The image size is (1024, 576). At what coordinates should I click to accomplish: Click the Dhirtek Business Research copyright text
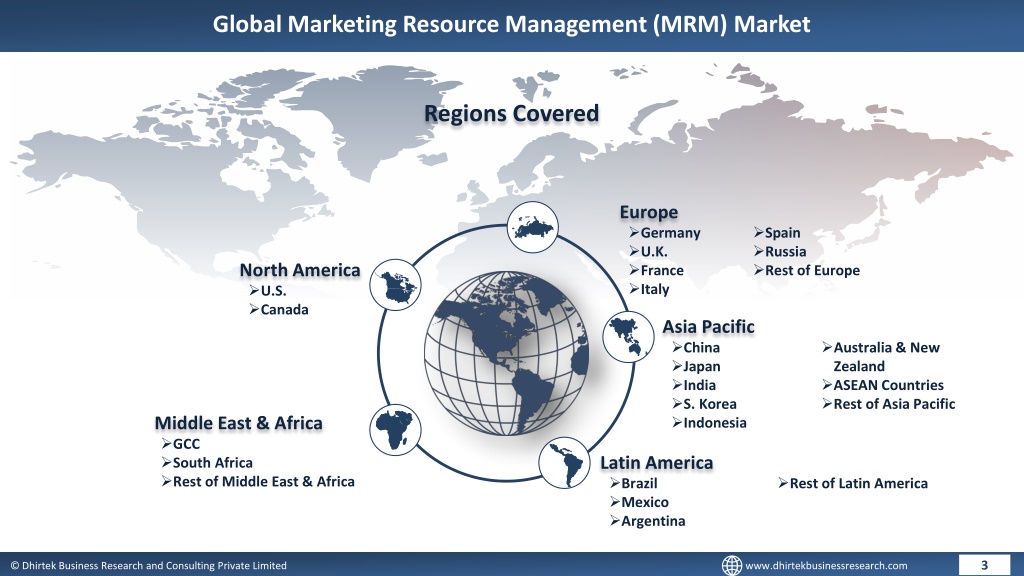148,566
